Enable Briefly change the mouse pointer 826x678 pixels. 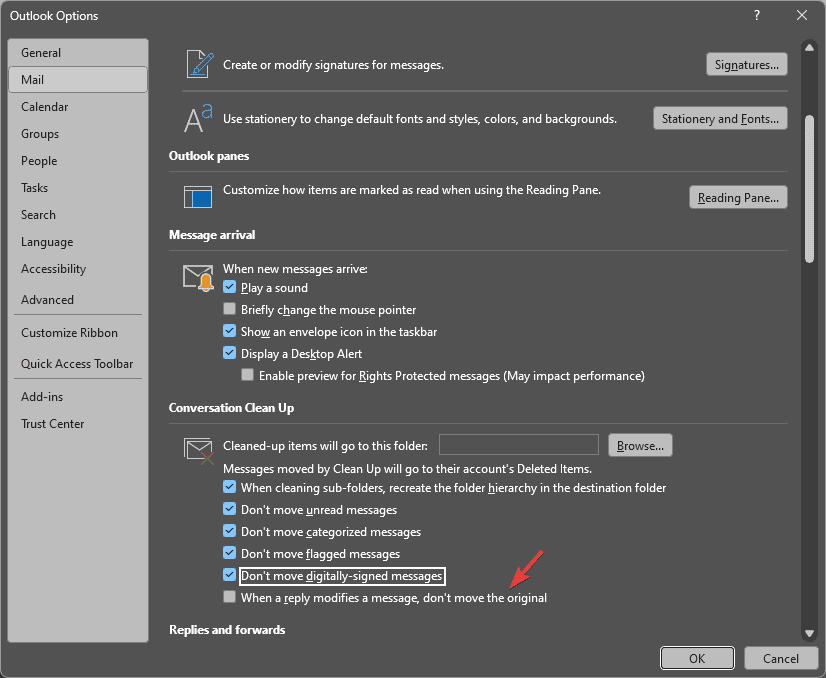point(229,309)
